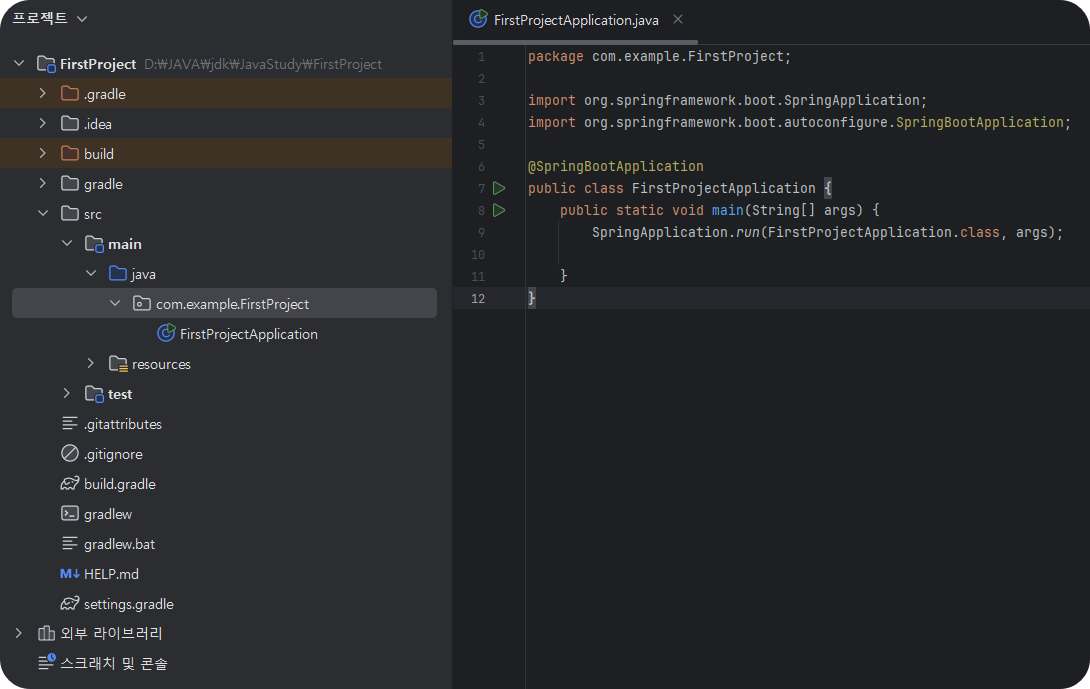This screenshot has height=689, width=1090.
Task: Run the class from line 7 gutter
Action: click(x=498, y=188)
